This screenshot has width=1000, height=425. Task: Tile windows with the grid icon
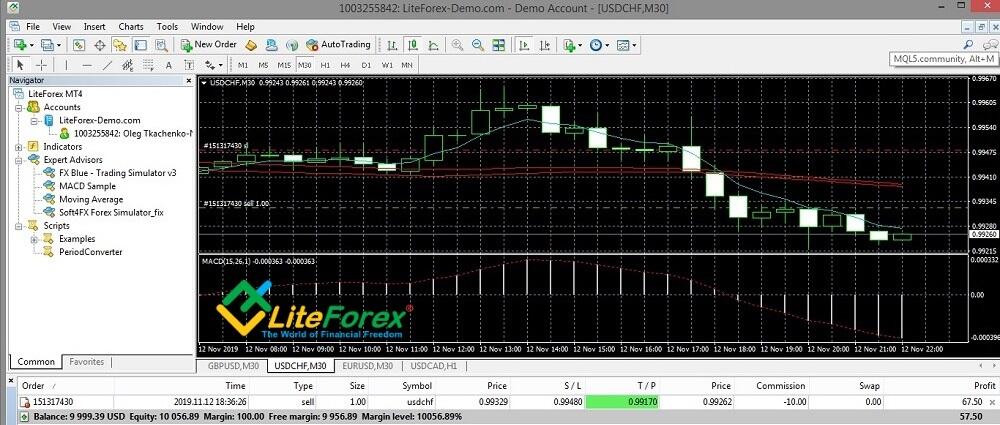click(x=498, y=45)
